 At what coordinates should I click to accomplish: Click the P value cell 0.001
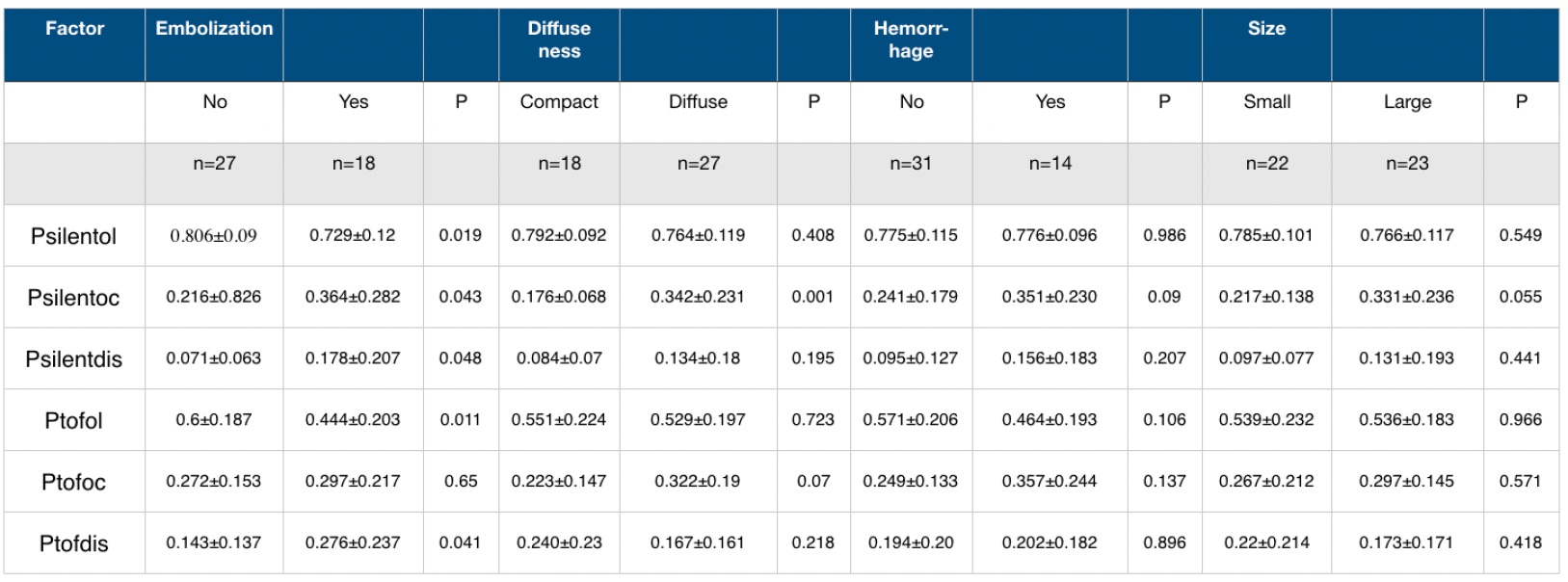(813, 298)
